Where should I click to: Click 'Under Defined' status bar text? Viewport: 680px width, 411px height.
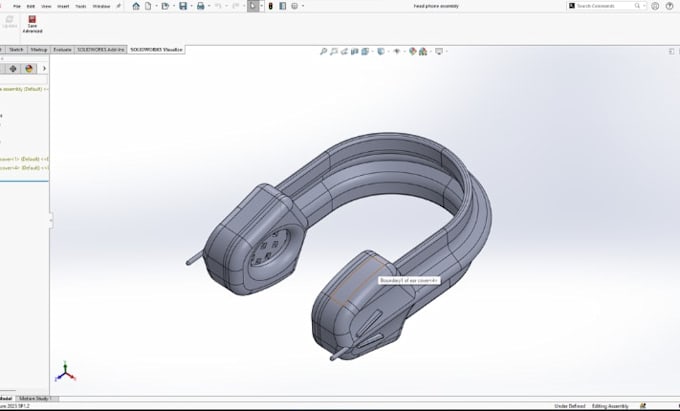tap(569, 406)
